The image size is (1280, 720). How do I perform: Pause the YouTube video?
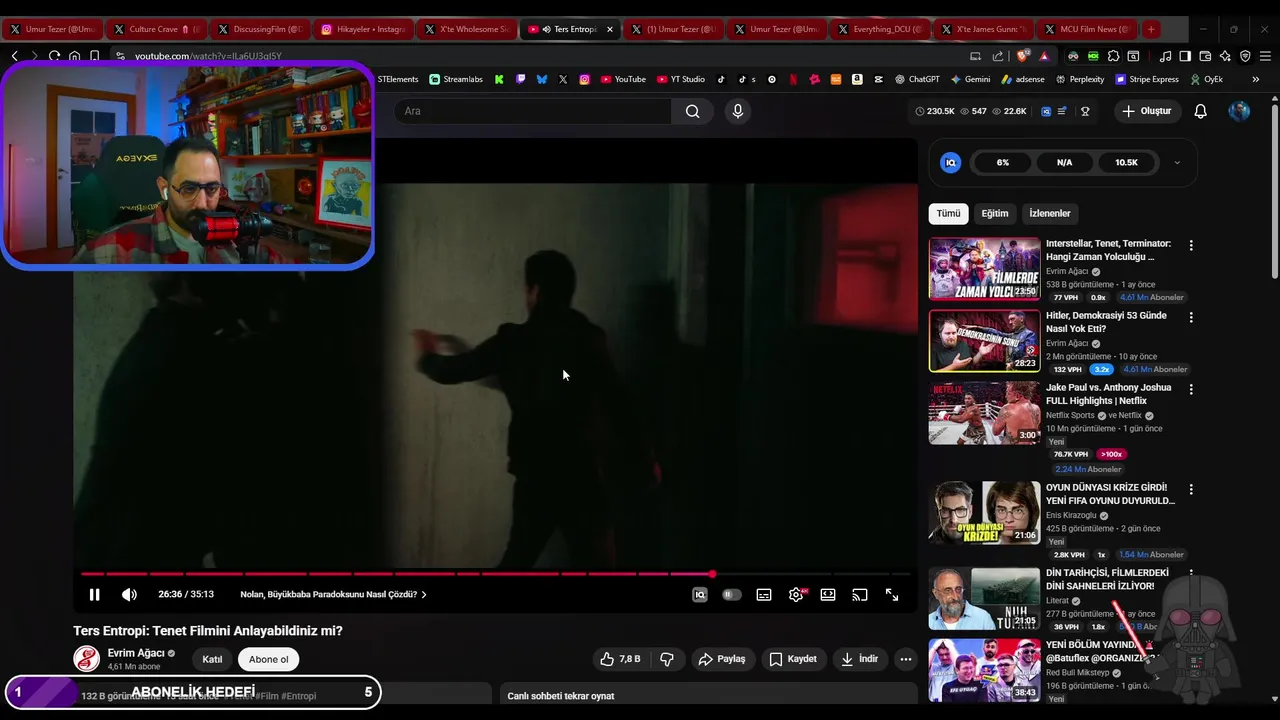(x=94, y=594)
